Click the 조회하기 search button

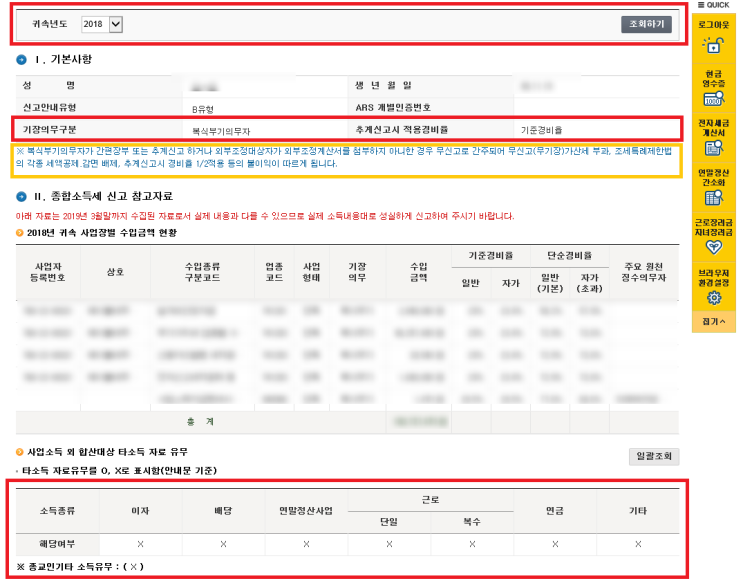click(x=646, y=24)
